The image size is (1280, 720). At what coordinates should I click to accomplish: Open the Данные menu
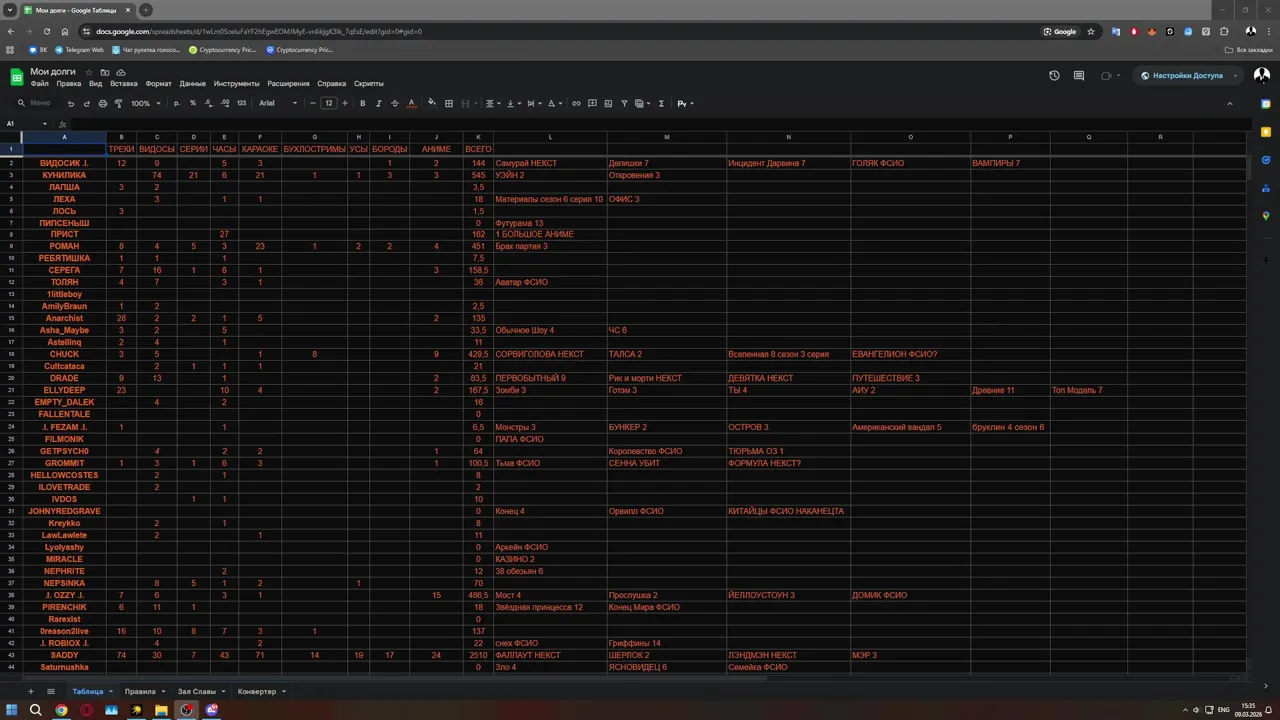[192, 84]
